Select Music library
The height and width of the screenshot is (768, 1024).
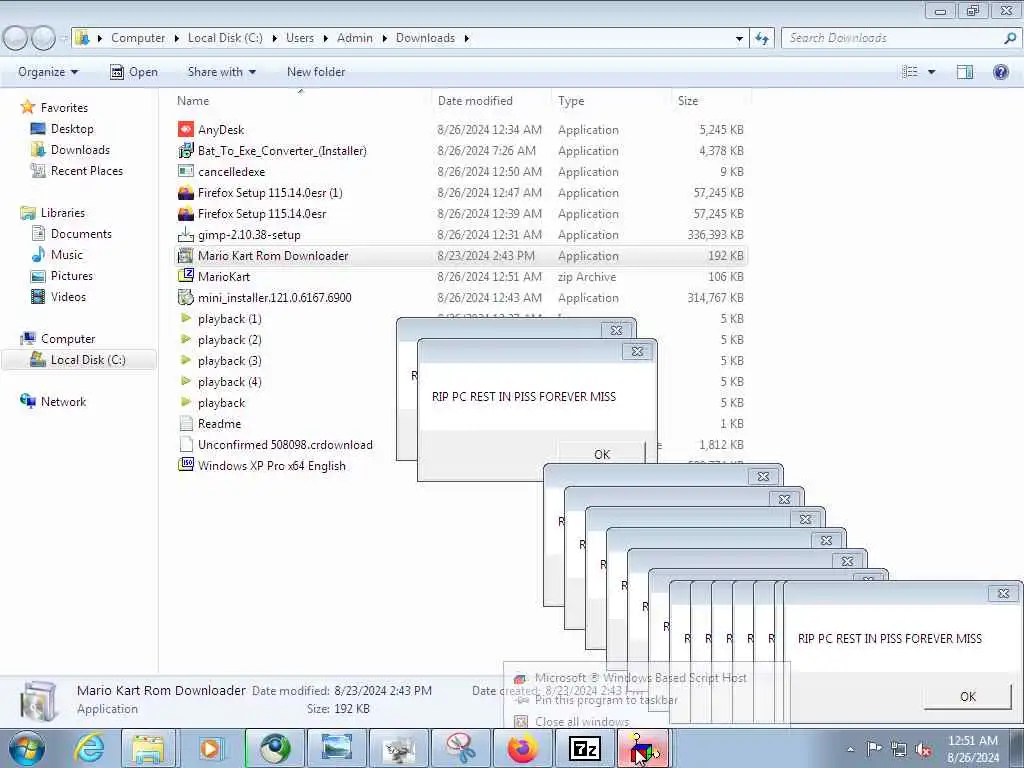click(67, 255)
